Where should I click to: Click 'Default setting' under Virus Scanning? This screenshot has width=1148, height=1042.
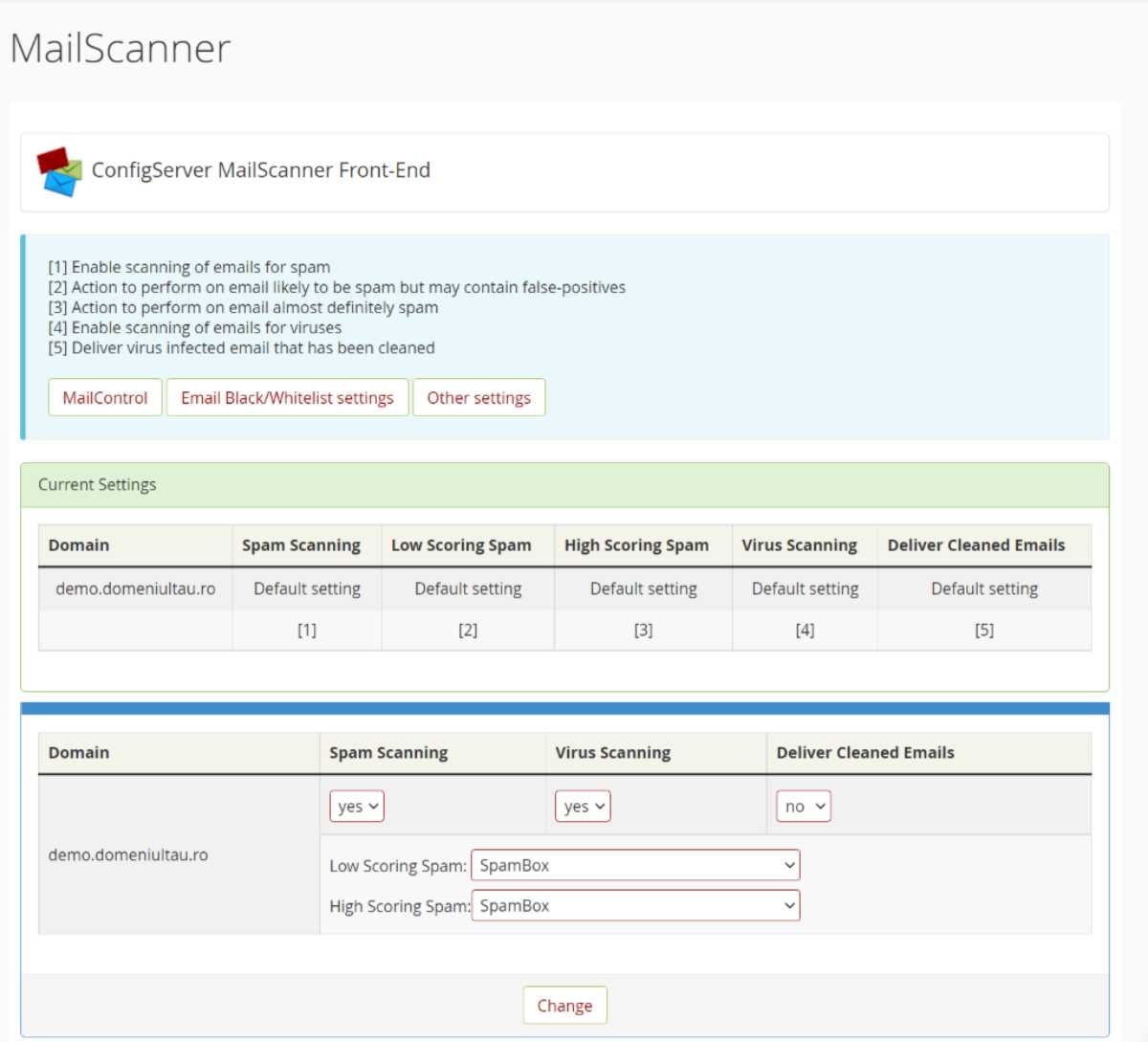[x=806, y=588]
